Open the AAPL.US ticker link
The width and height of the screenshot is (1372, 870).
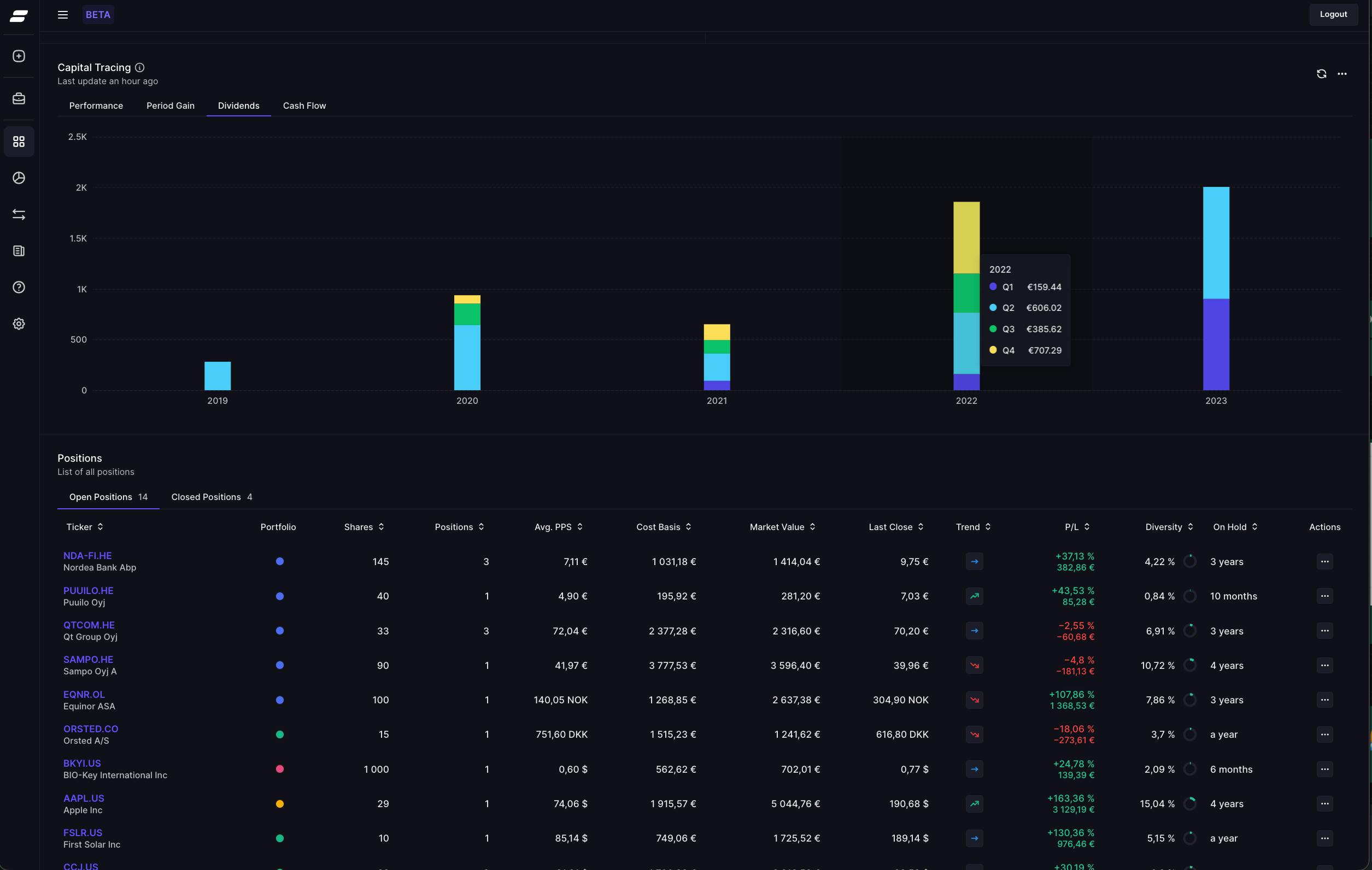click(x=84, y=798)
